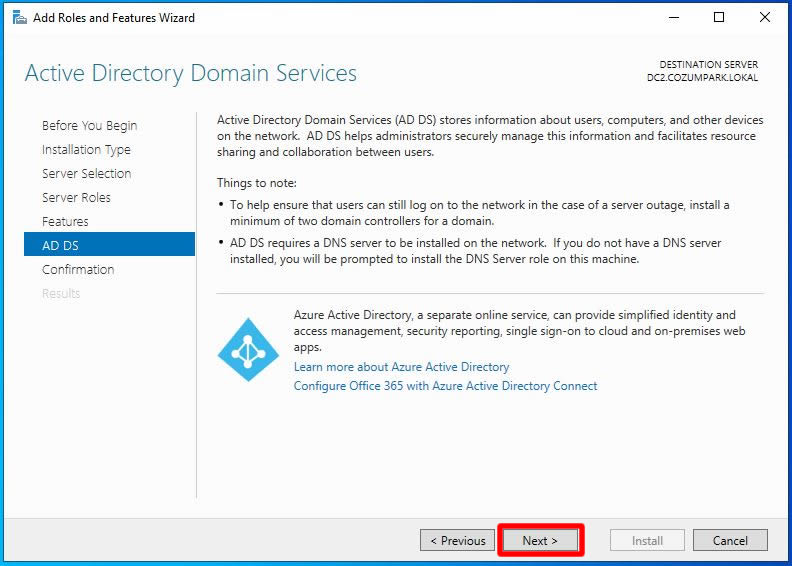Screen dimensions: 792x566
Task: Open the Installation Type step
Action: 86,149
